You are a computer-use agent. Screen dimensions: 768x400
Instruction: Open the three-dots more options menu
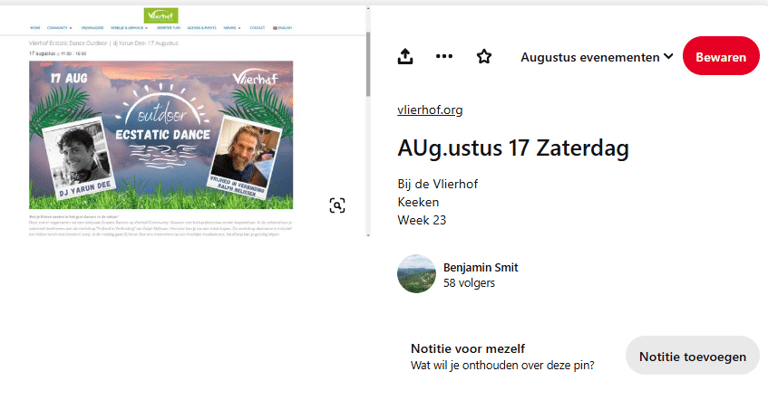[x=444, y=56]
